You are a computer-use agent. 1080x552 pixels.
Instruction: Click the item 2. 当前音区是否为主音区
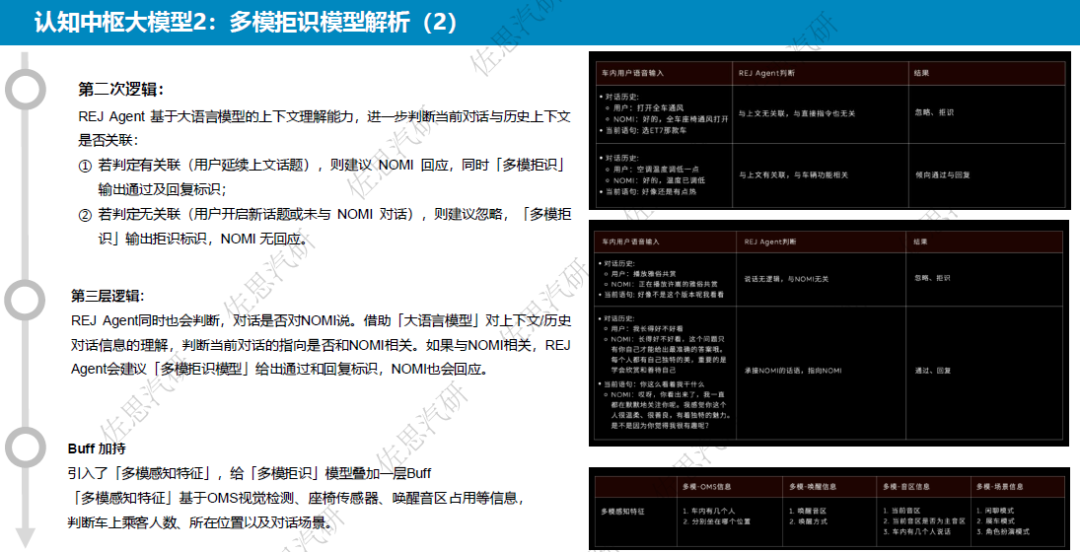coord(924,522)
